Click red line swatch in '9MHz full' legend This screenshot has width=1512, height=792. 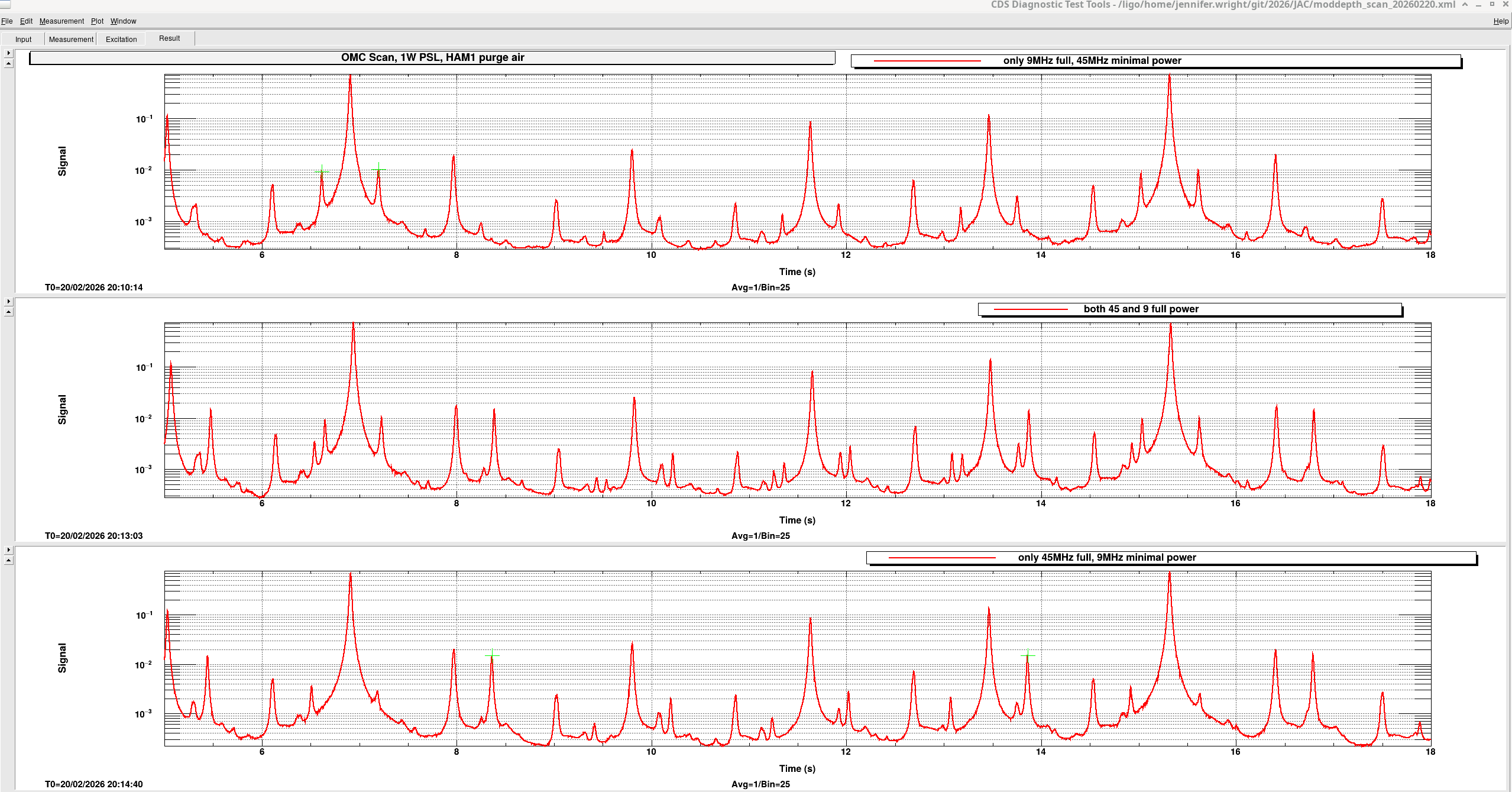927,61
